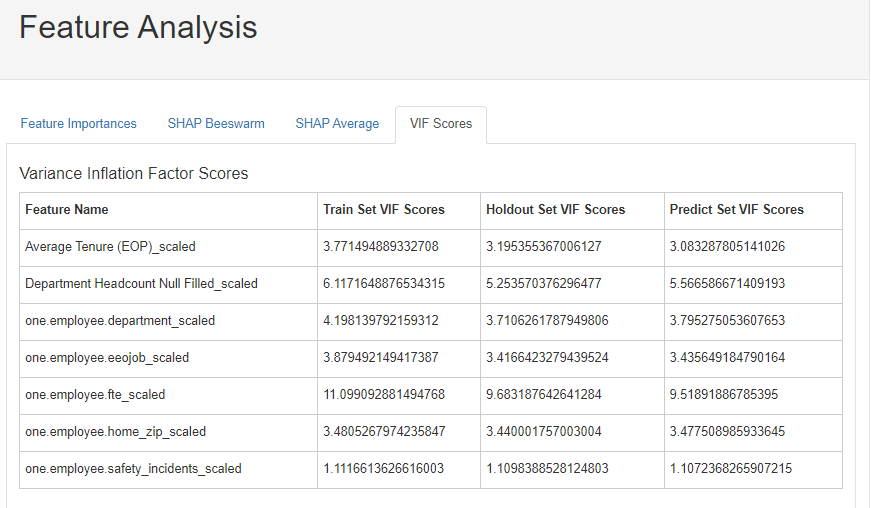Click the VIF Scores tab
The height and width of the screenshot is (508, 871).
click(440, 124)
